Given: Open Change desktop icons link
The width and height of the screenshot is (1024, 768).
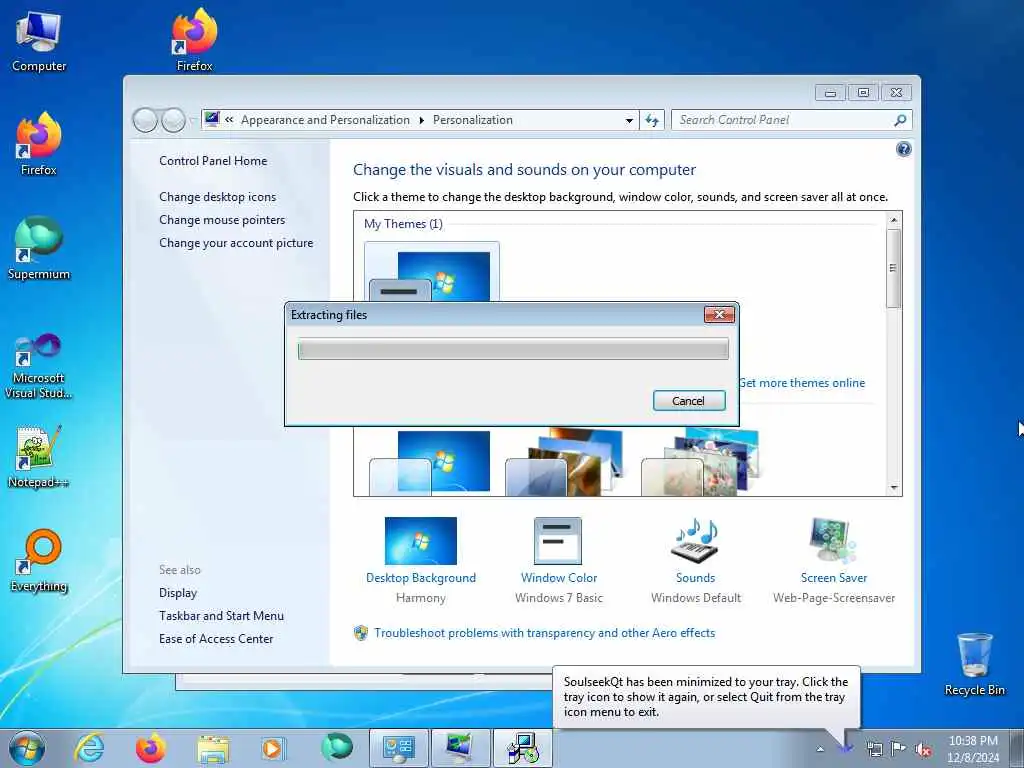Looking at the screenshot, I should click(x=217, y=197).
